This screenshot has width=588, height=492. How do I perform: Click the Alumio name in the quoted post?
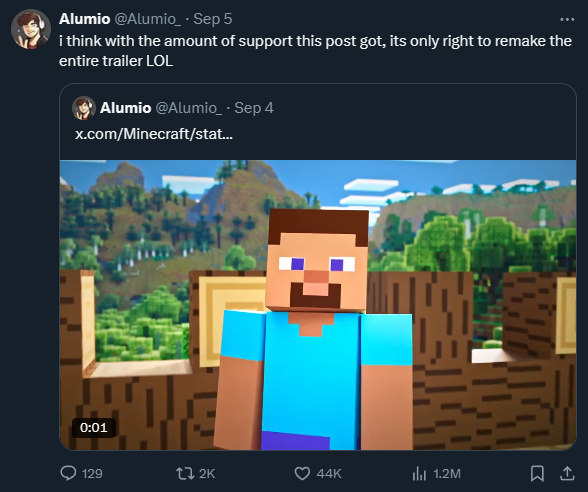[x=126, y=108]
